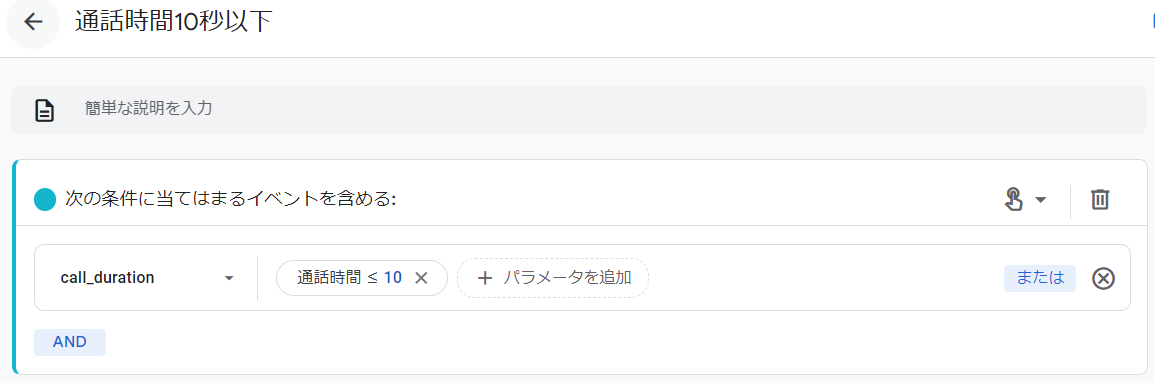Open the call_duration event dropdown
This screenshot has width=1155, height=383.
click(147, 278)
